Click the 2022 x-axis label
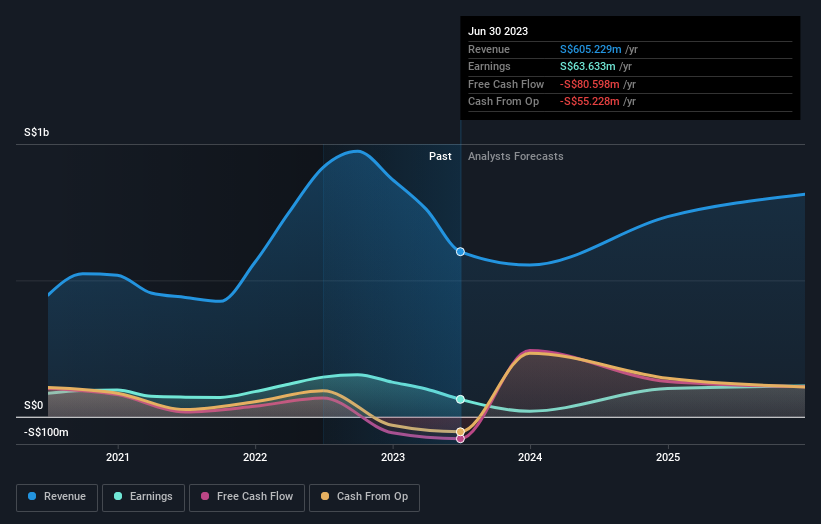 click(x=255, y=457)
